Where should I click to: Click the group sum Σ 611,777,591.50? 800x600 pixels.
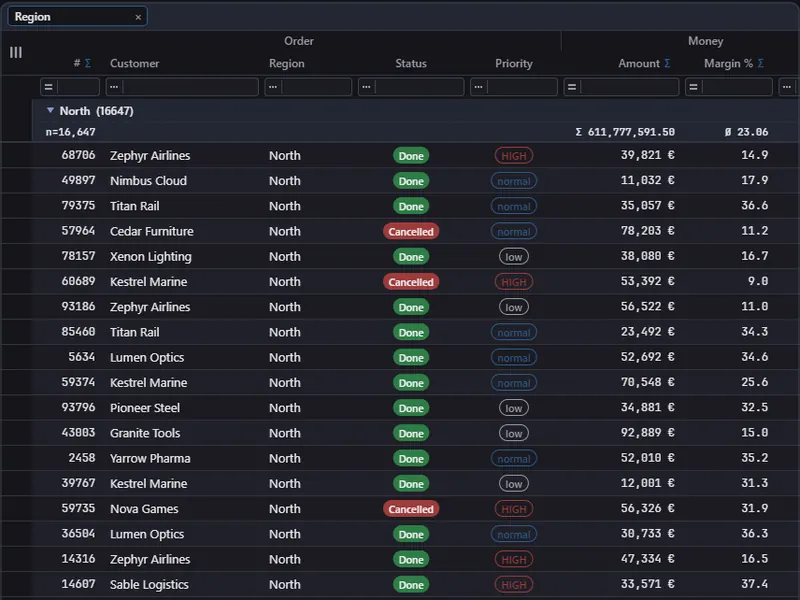(x=625, y=132)
